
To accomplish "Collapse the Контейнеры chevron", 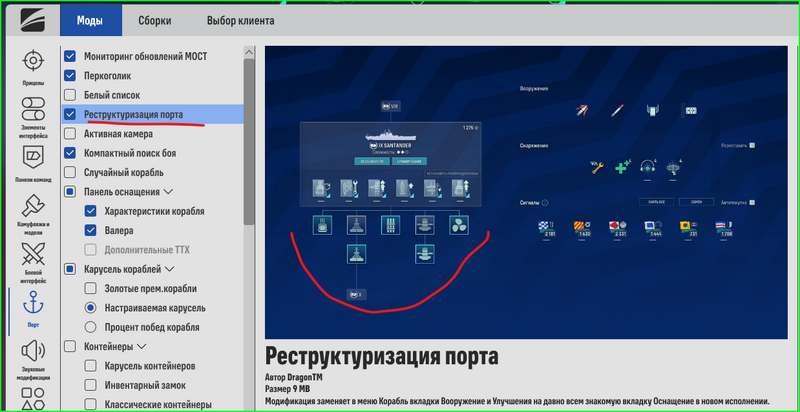I will [x=141, y=346].
